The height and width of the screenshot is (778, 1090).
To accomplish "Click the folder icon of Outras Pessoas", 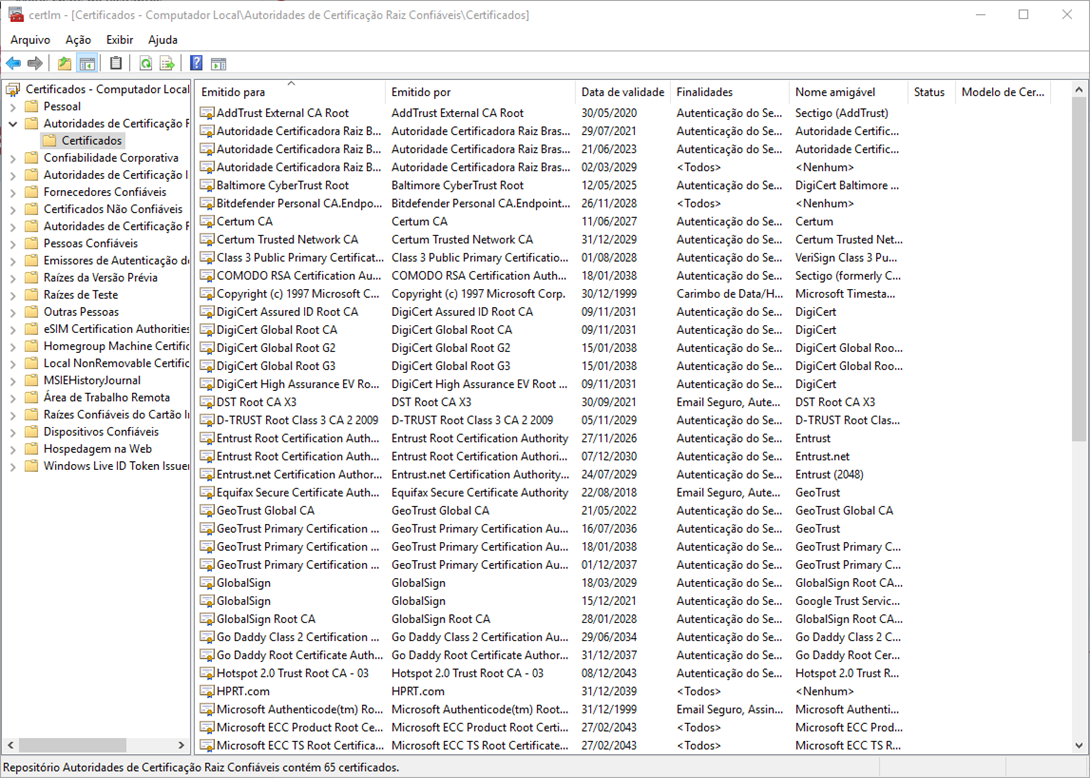I will coord(31,312).
